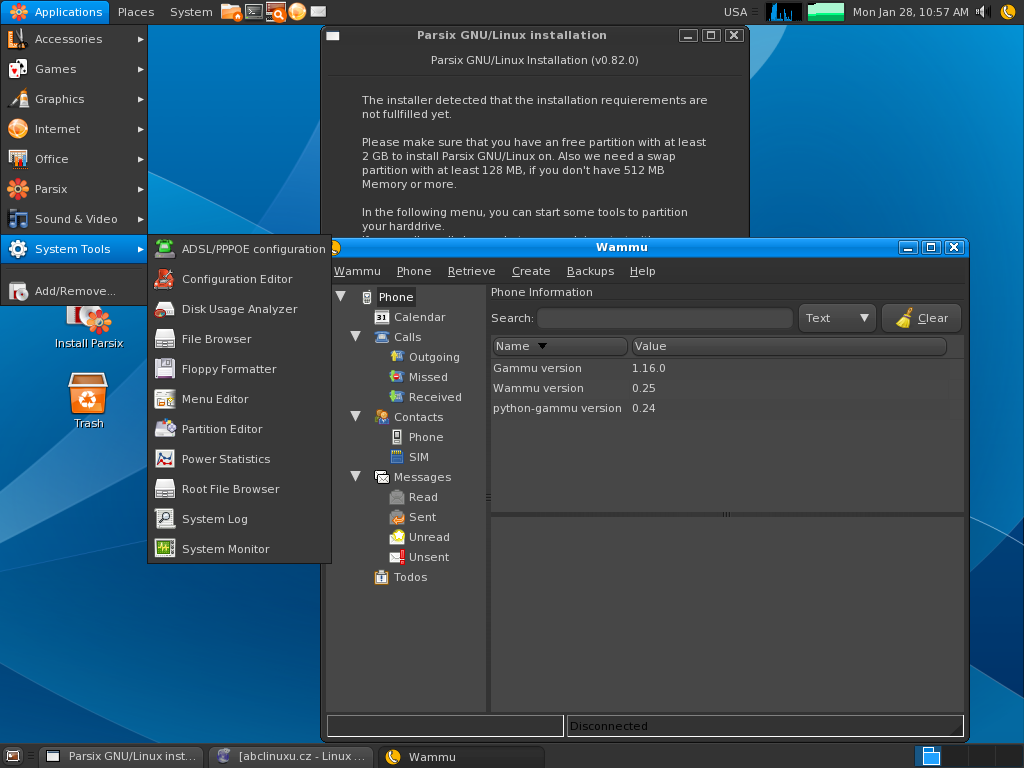
Task: Click the Search input field in Wammu
Action: (665, 318)
